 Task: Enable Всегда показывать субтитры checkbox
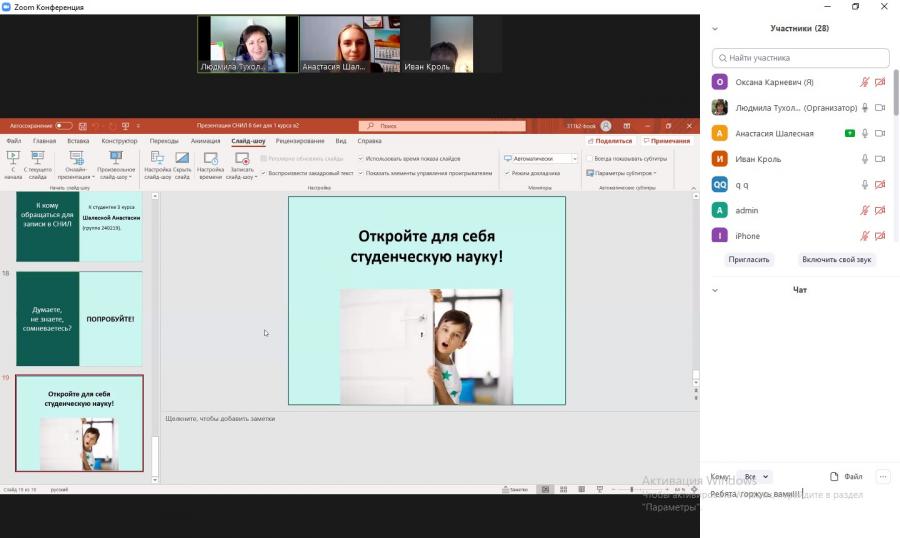tap(589, 158)
